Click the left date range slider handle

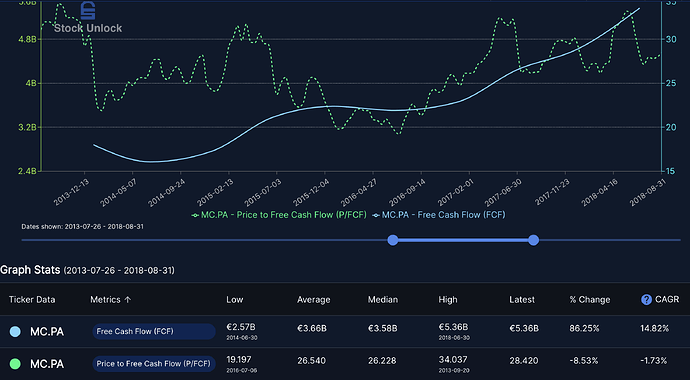click(393, 240)
